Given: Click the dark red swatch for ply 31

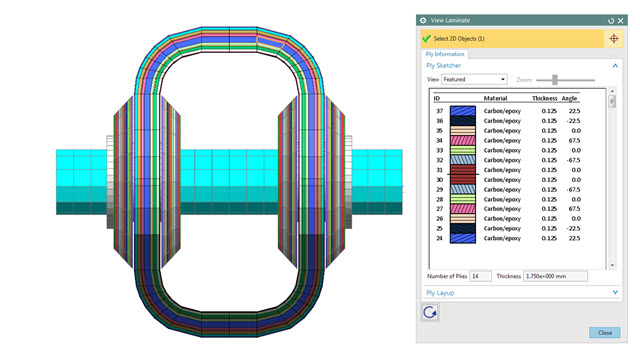Looking at the screenshot, I should [x=463, y=170].
